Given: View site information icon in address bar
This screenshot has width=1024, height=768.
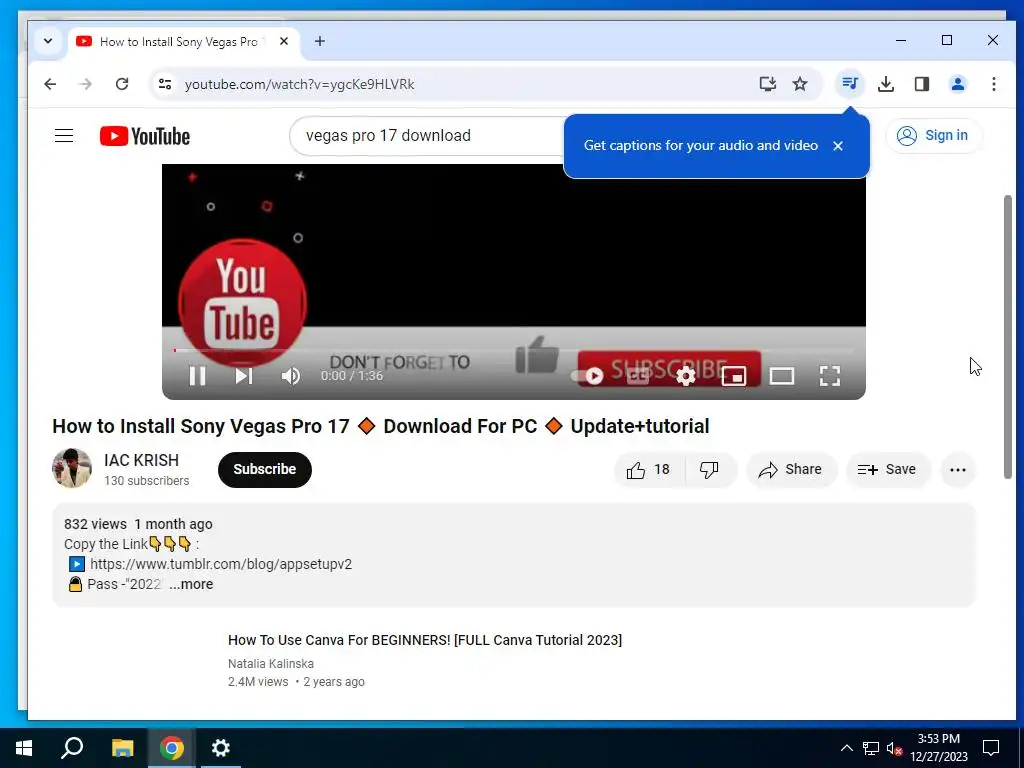Looking at the screenshot, I should pos(165,84).
